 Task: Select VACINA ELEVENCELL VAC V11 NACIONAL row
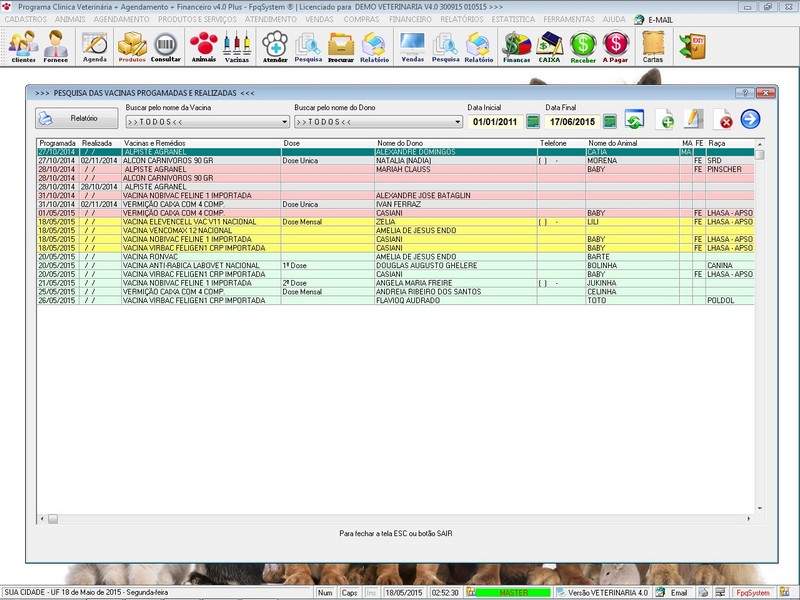(x=395, y=222)
